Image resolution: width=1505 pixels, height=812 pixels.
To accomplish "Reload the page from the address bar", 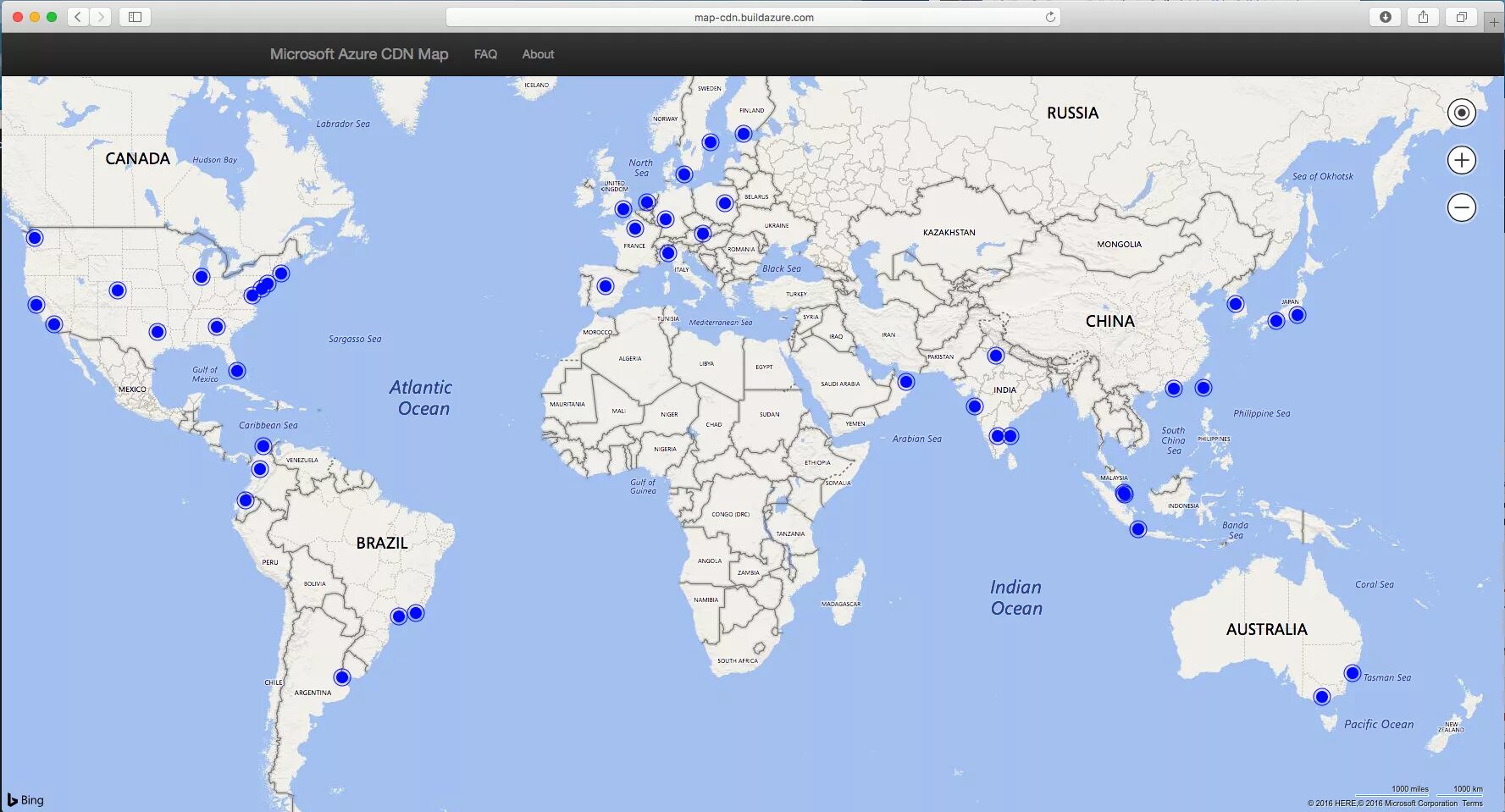I will click(1050, 17).
